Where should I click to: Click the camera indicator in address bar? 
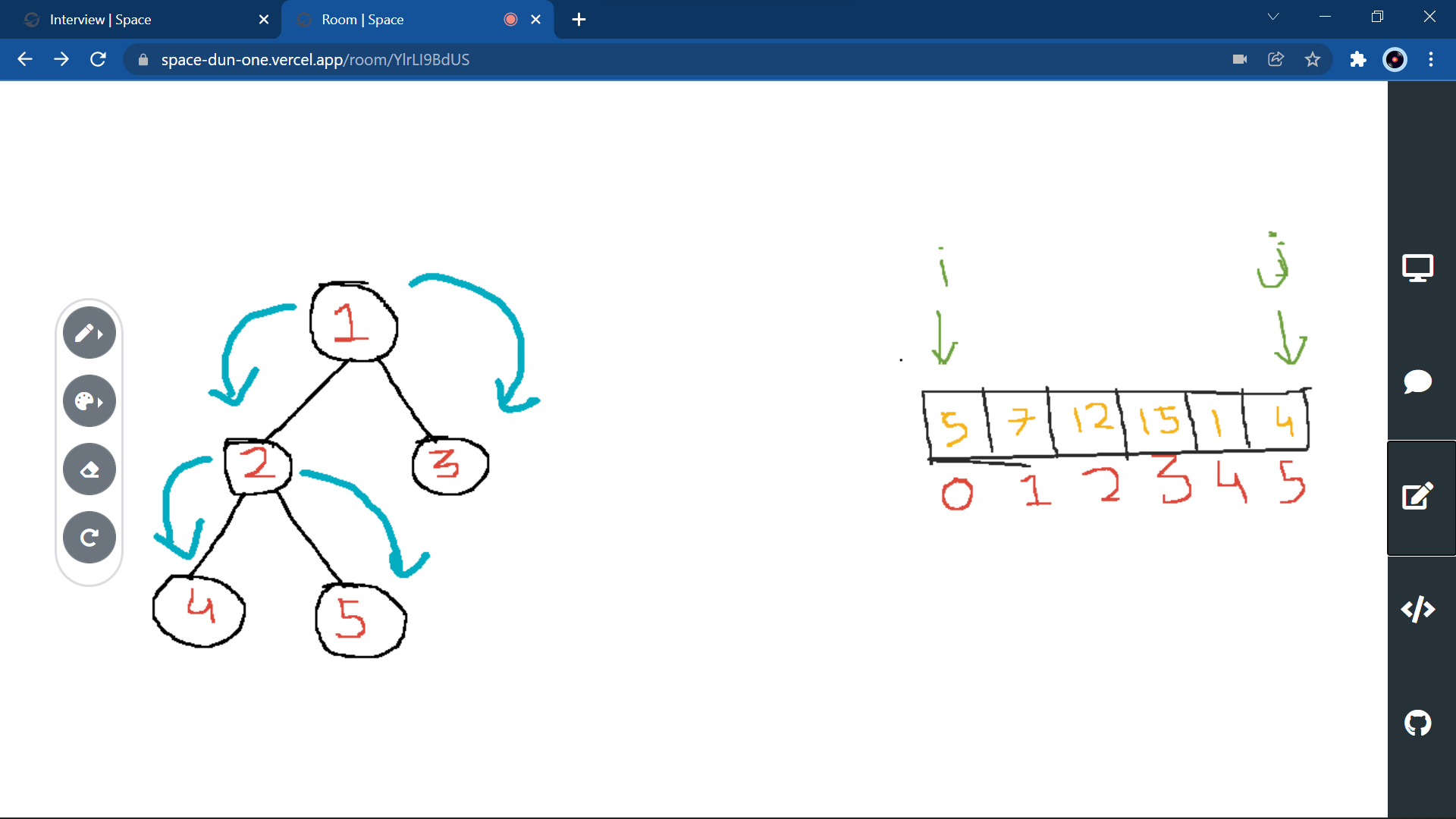(1240, 59)
